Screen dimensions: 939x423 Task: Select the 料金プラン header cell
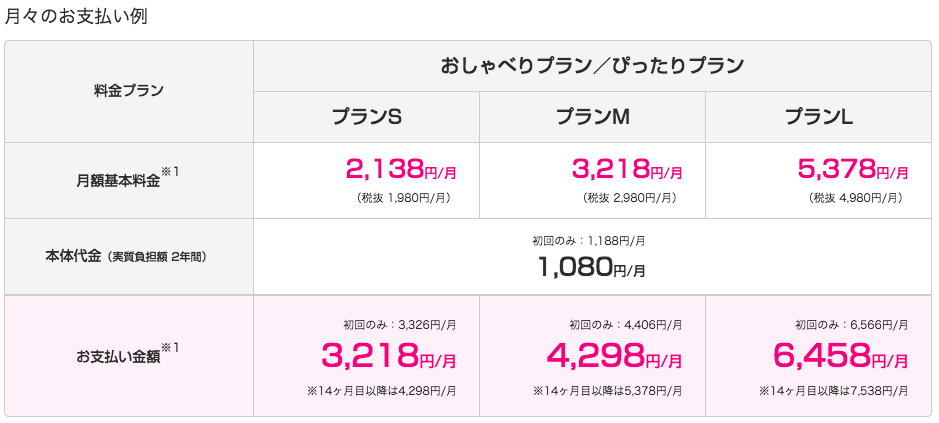(128, 91)
